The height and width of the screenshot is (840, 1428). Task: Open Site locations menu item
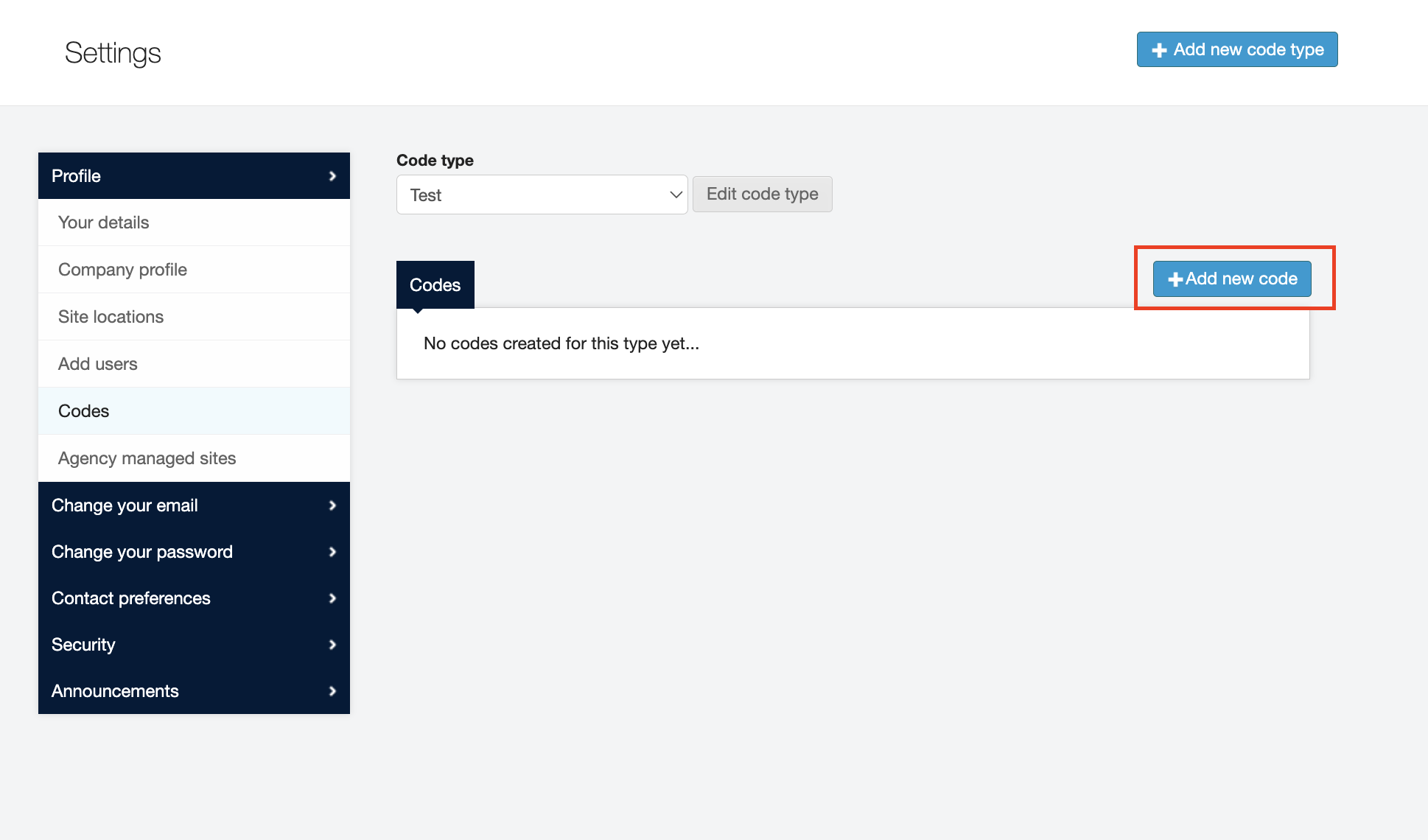(111, 317)
